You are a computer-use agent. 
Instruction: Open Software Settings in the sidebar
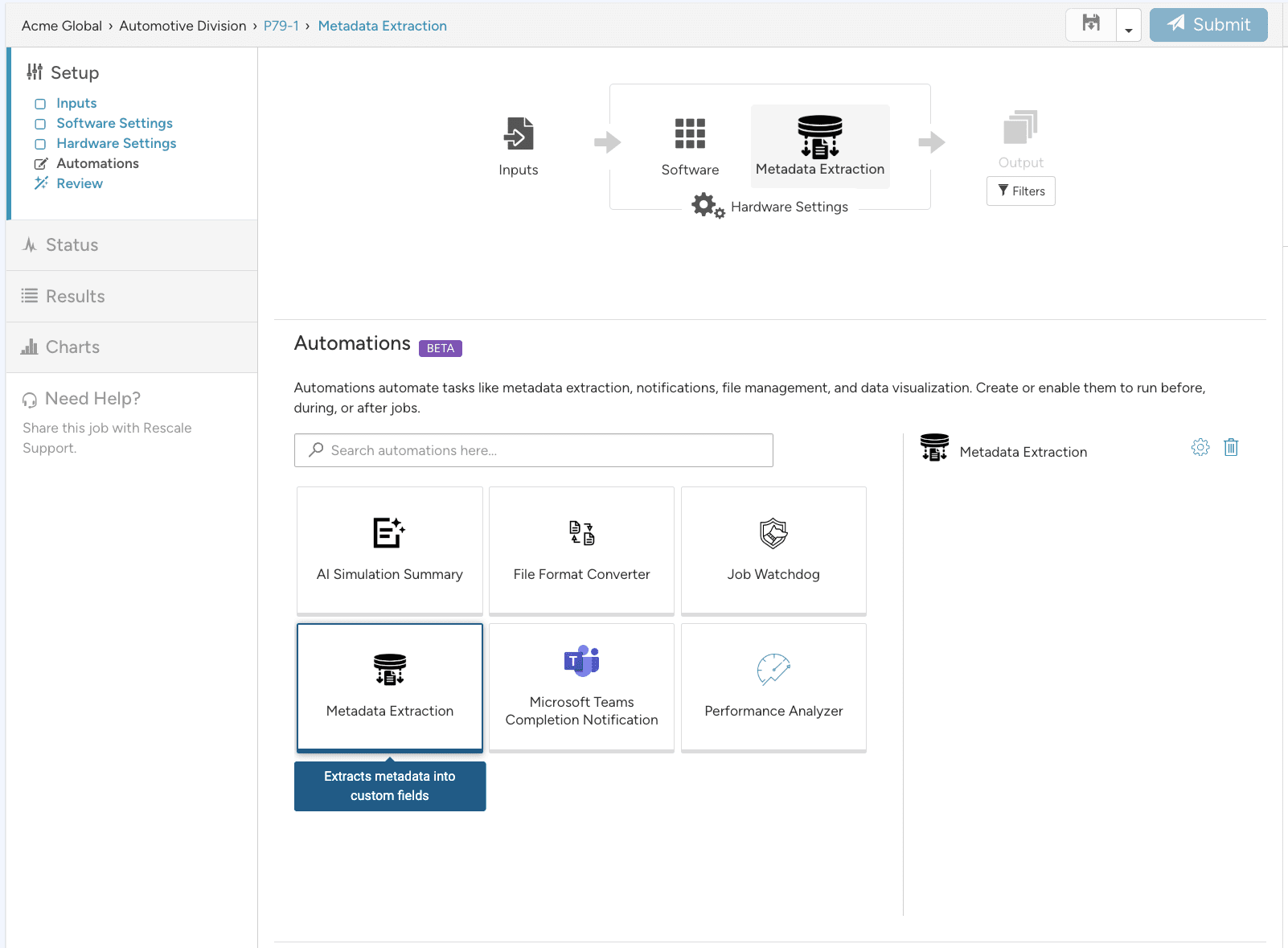pos(114,123)
